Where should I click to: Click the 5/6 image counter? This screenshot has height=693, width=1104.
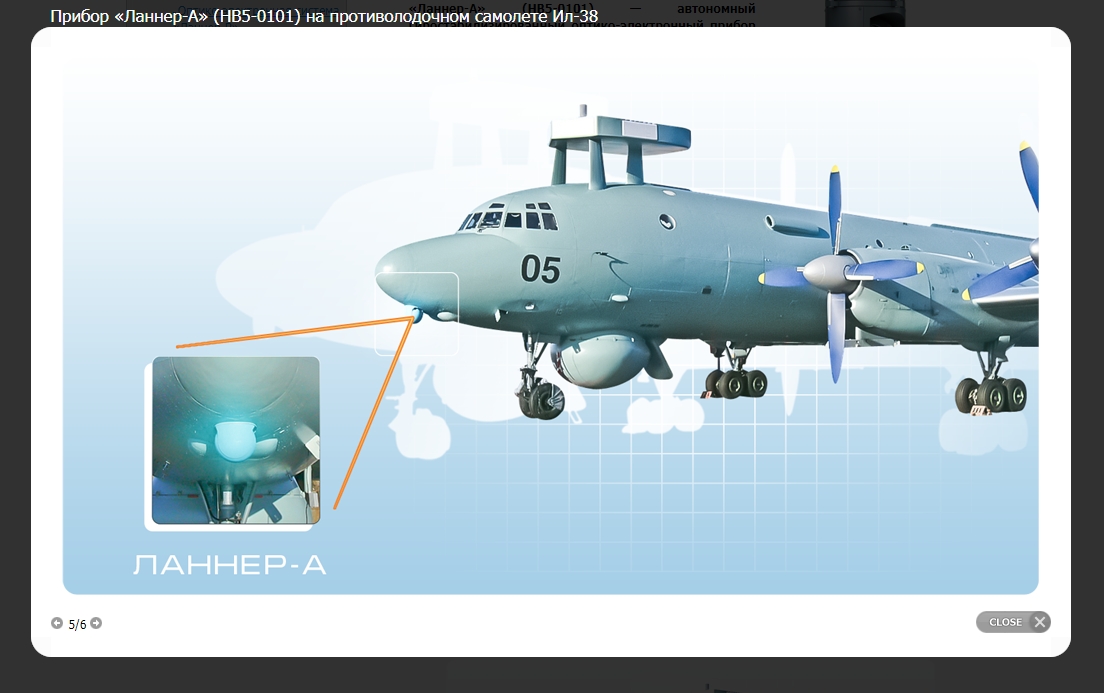77,624
